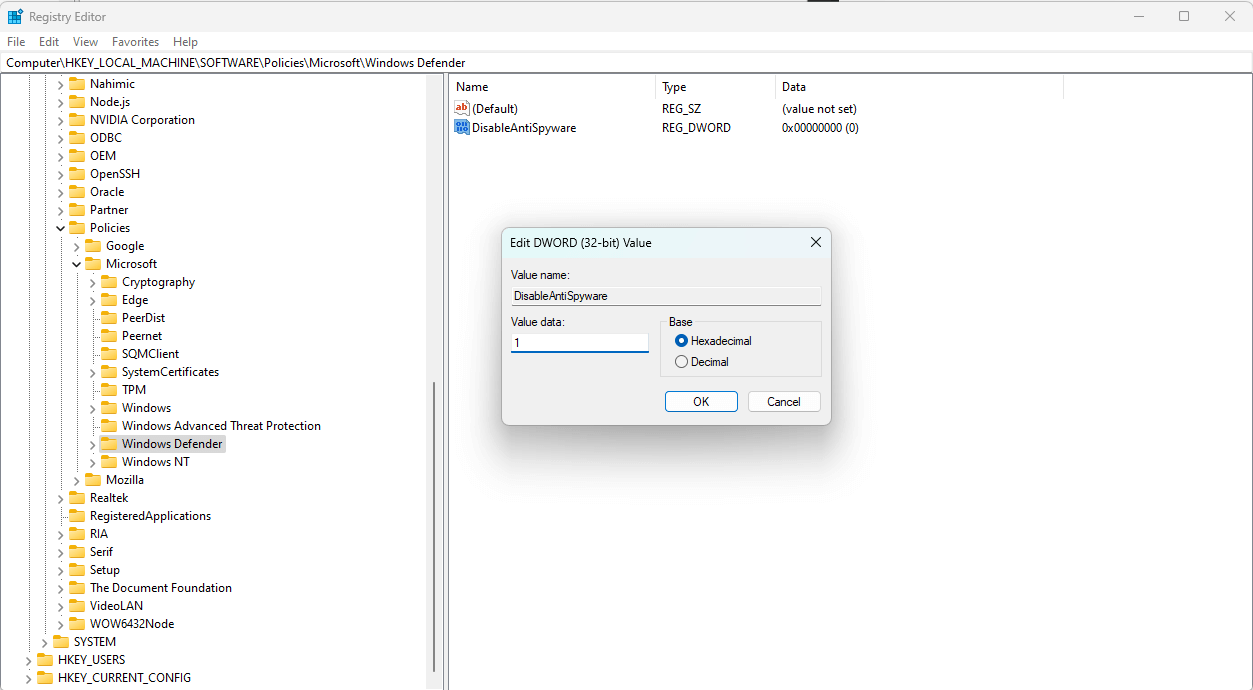Viewport: 1253px width, 690px height.
Task: Switch the base to Decimal
Action: coord(681,362)
